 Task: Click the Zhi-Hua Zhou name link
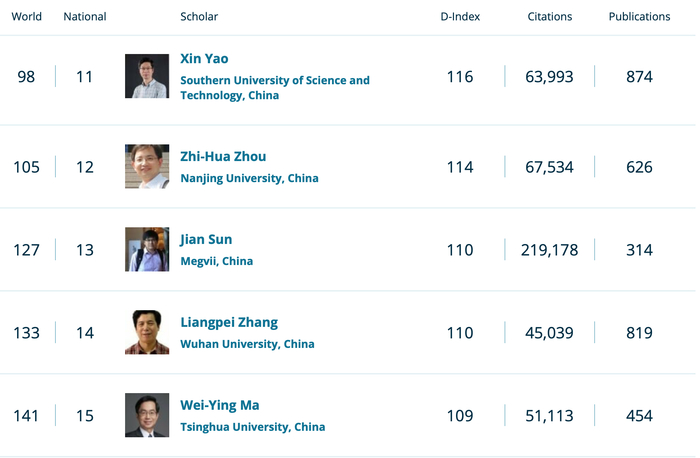[223, 156]
